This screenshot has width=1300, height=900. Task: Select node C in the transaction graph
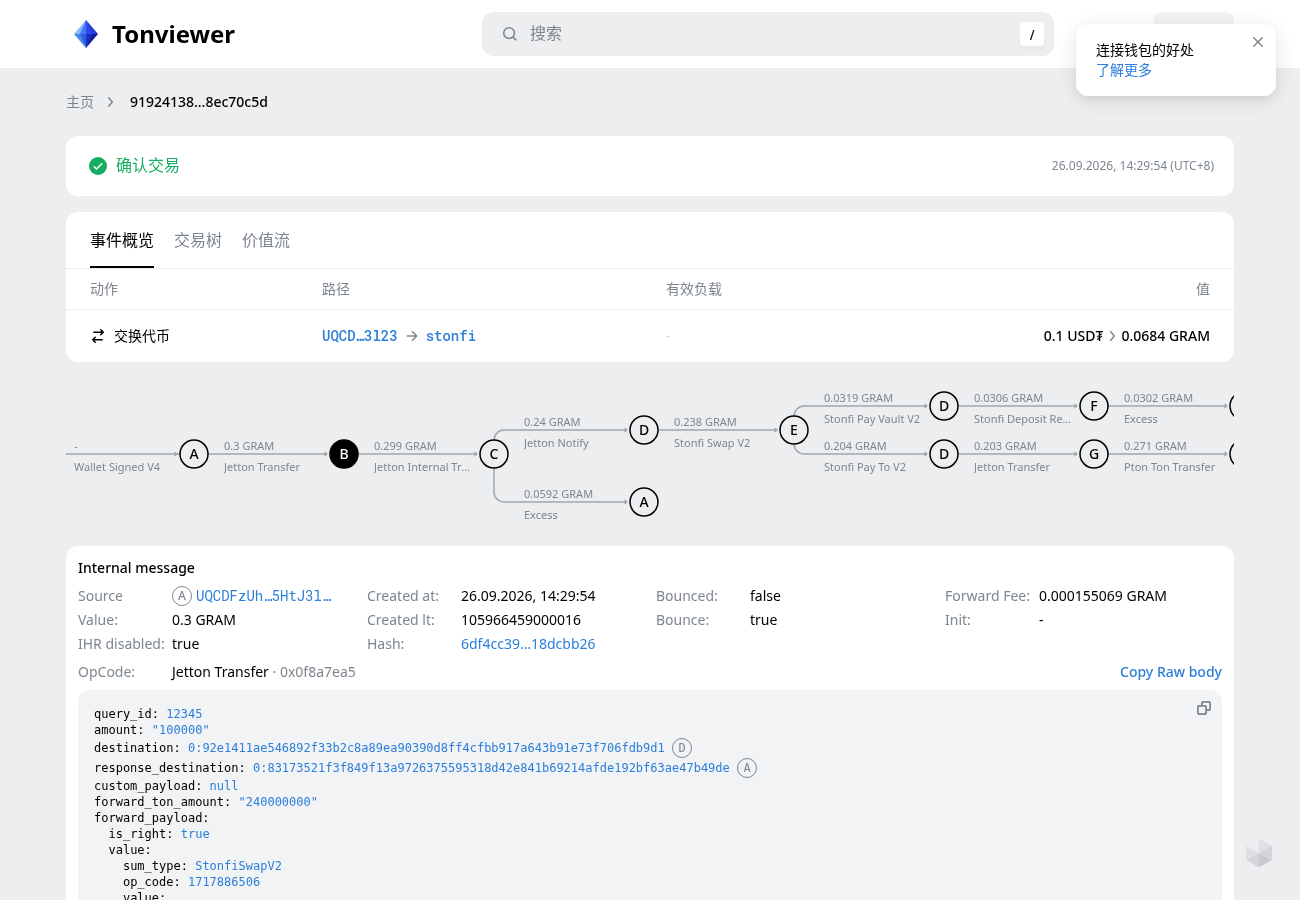494,455
